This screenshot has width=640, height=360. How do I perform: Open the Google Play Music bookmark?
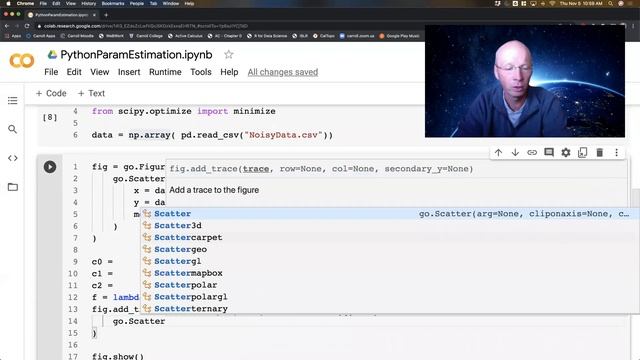(399, 36)
